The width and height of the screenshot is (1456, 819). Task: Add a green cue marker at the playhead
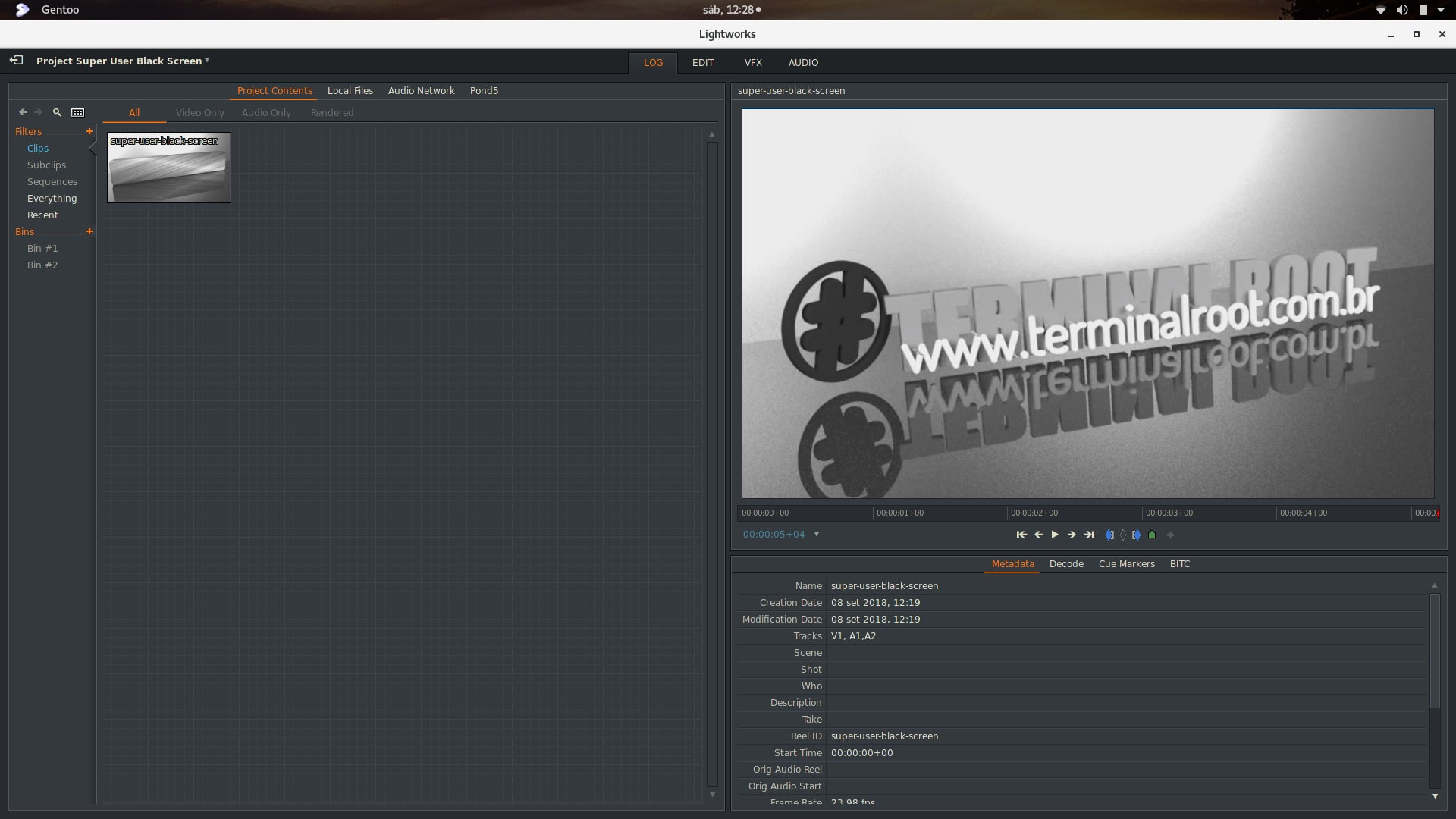(x=1152, y=535)
